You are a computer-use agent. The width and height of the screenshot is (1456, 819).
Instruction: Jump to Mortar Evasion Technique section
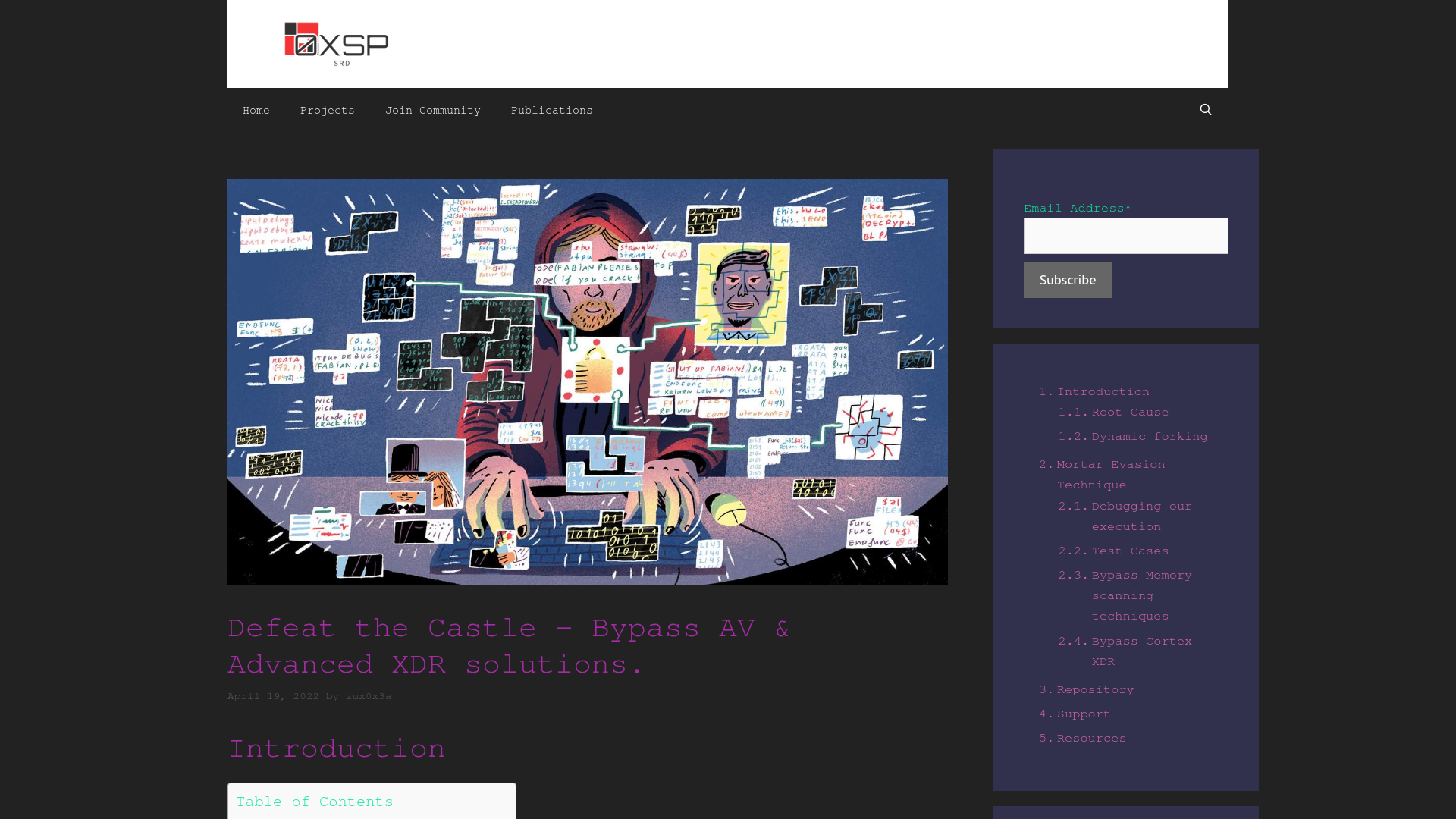pyautogui.click(x=1111, y=475)
